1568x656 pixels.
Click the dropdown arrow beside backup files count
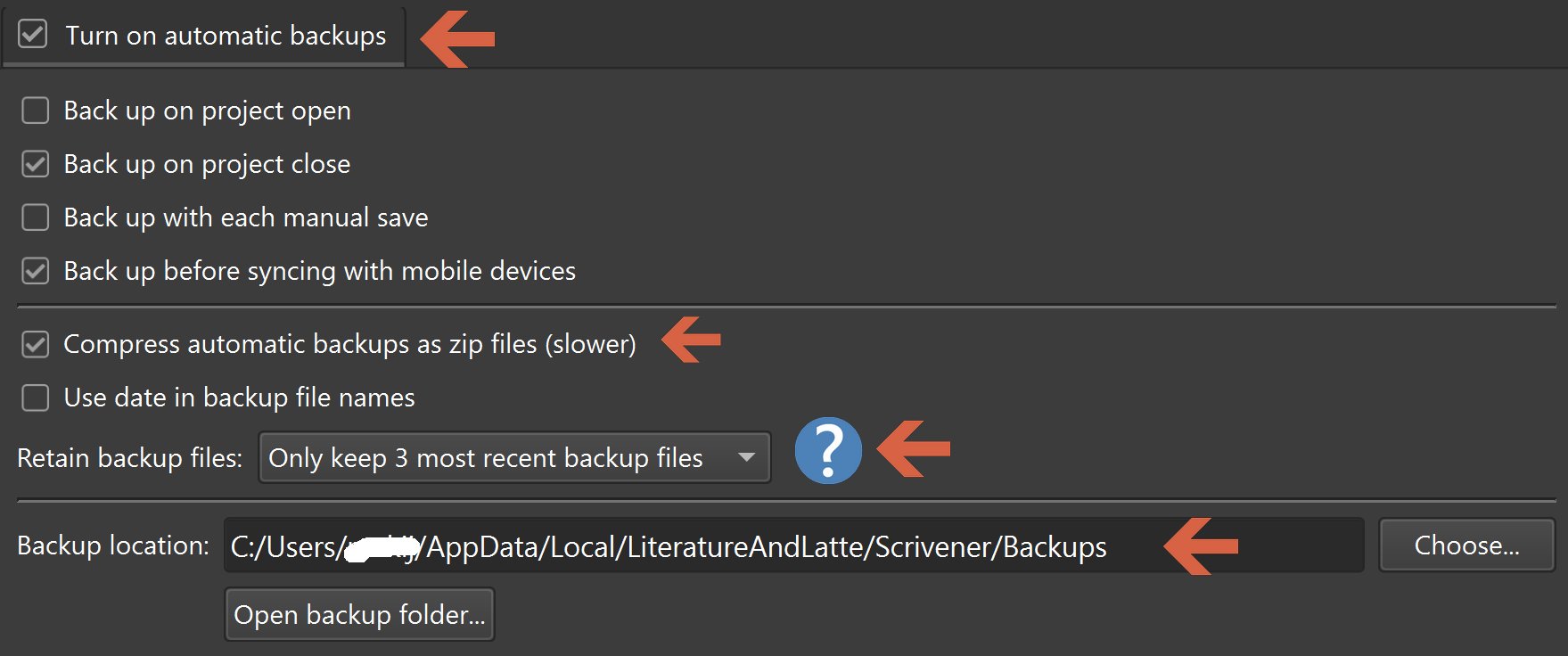pyautogui.click(x=747, y=458)
